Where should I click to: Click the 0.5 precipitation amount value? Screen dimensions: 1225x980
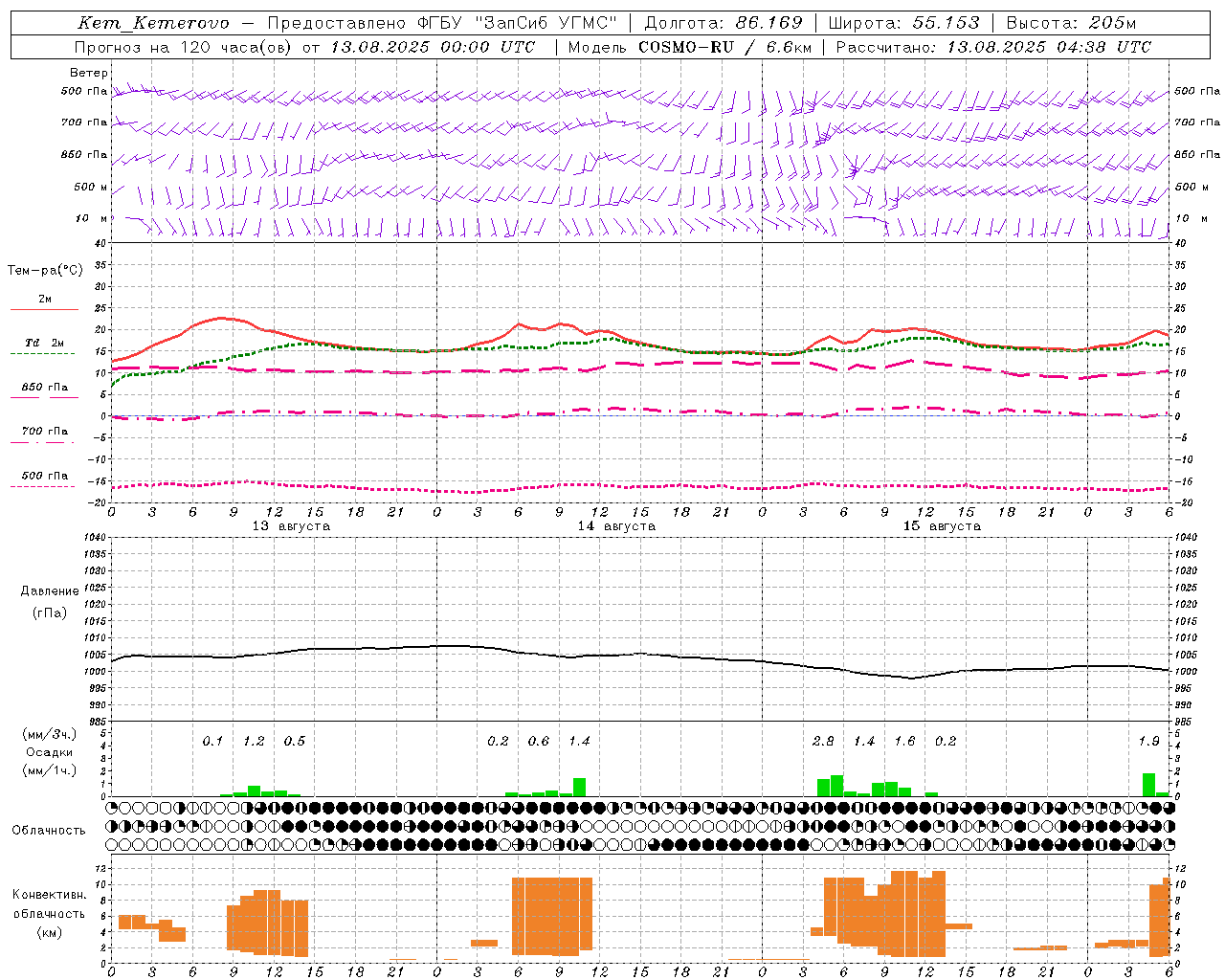(x=295, y=741)
